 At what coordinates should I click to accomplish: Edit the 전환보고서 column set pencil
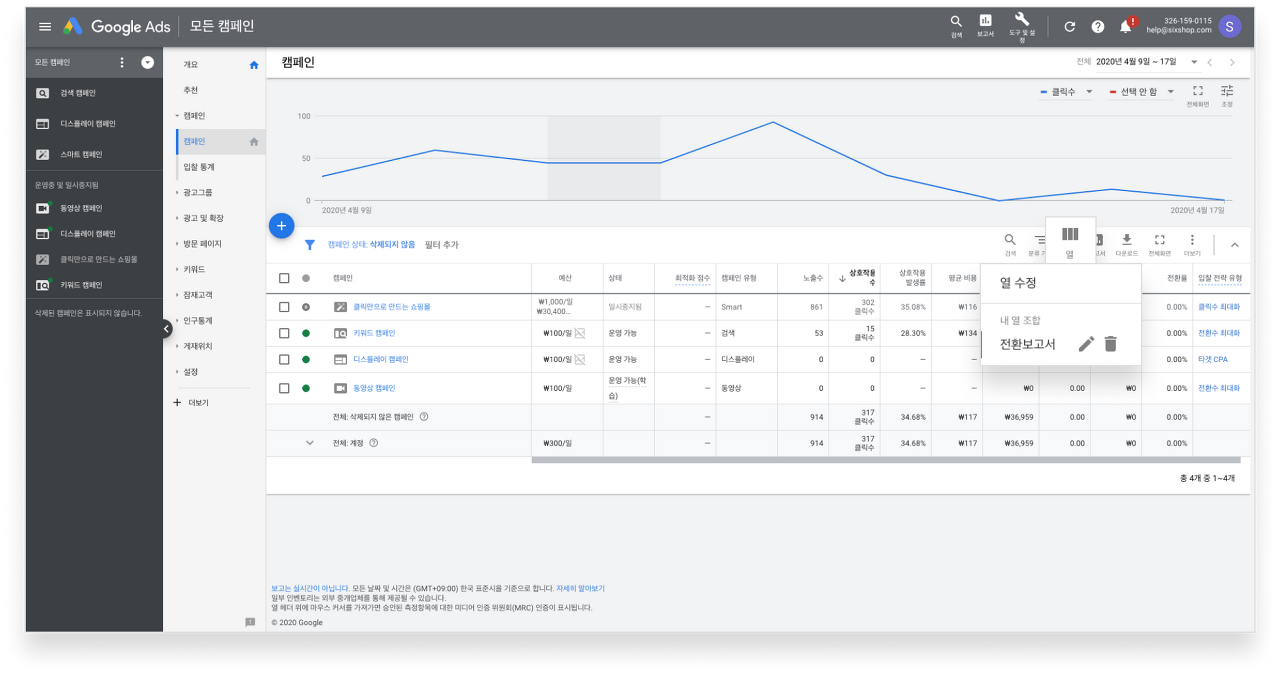(1086, 344)
